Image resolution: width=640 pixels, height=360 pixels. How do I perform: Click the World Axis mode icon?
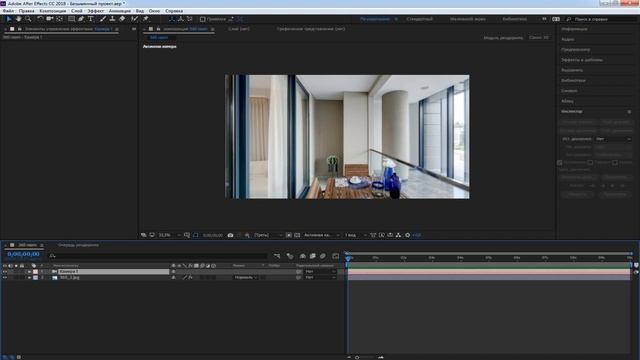click(180, 19)
